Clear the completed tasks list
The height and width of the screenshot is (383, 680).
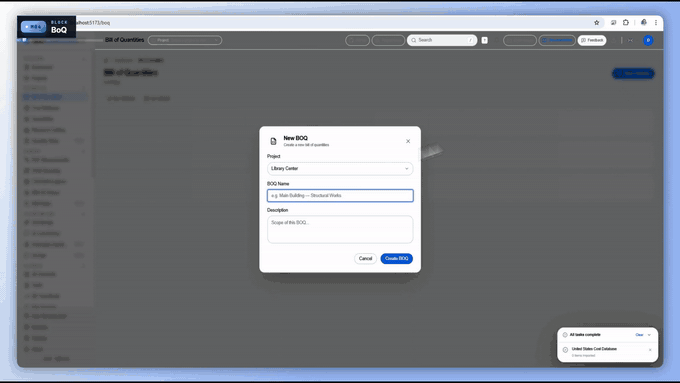[639, 335]
